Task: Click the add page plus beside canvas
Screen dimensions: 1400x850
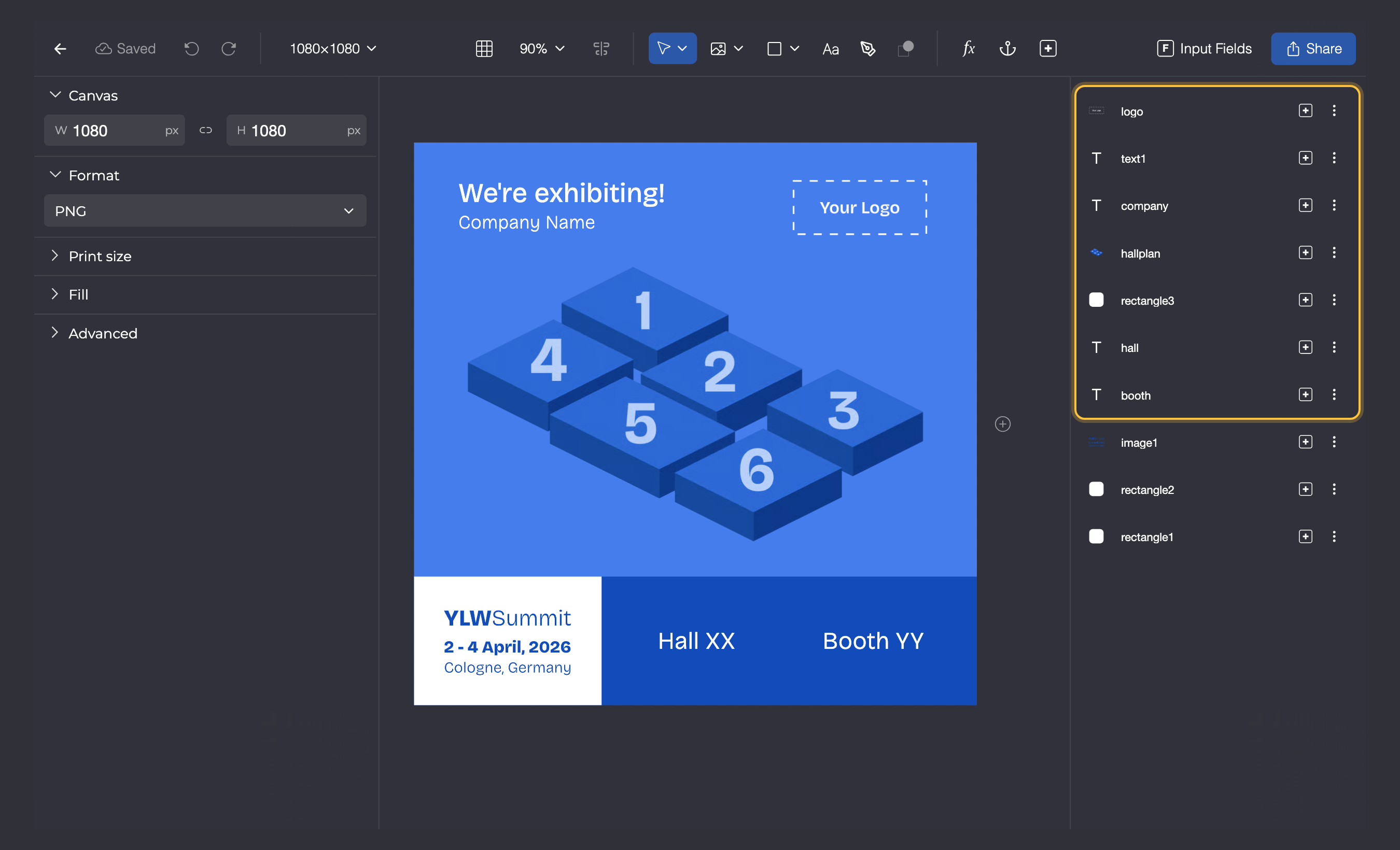Action: 1002,424
